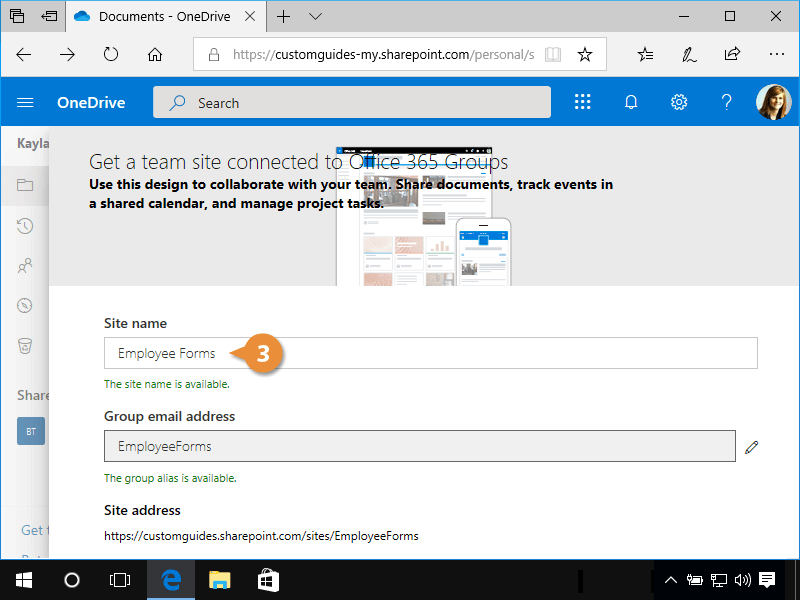
Task: Open the favorites hub icon
Action: [645, 54]
